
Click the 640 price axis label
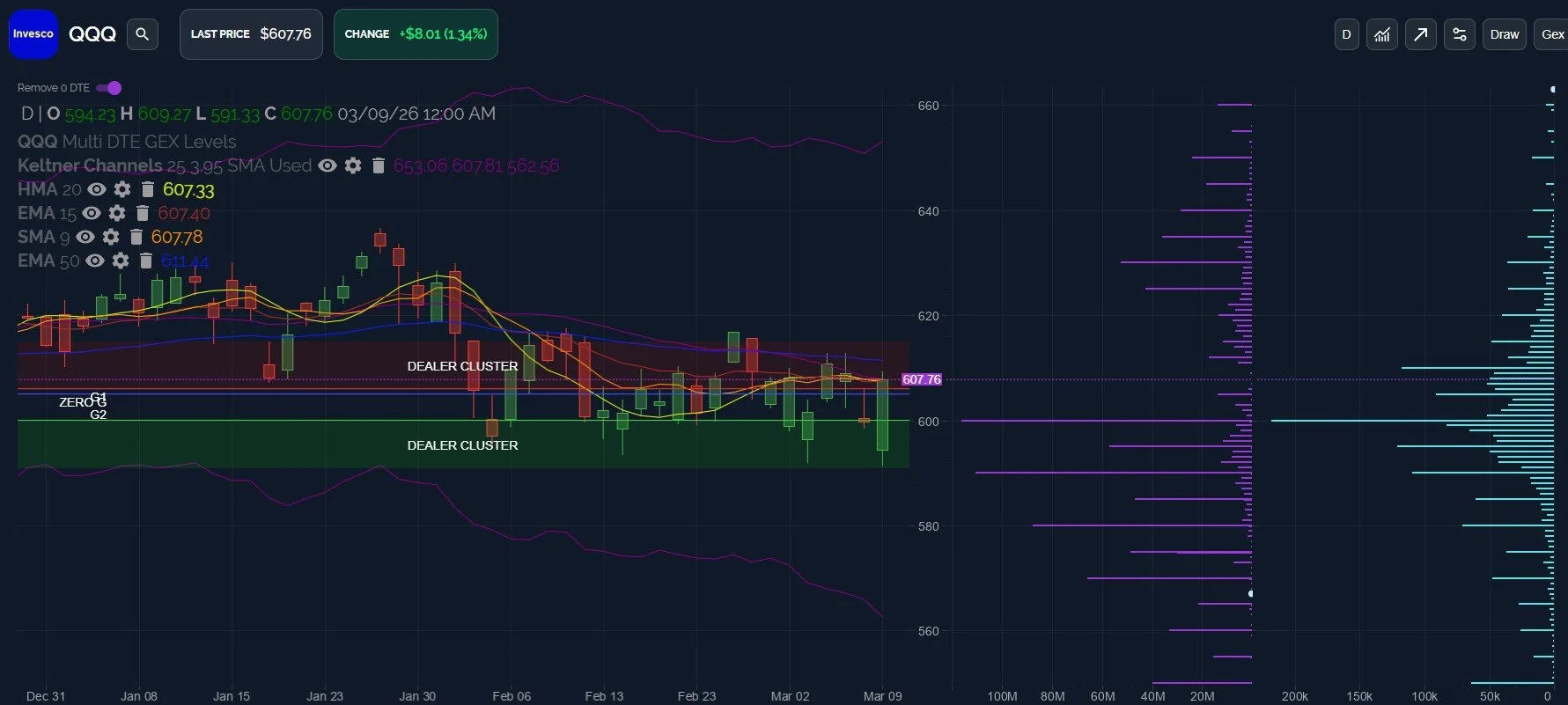coord(928,211)
